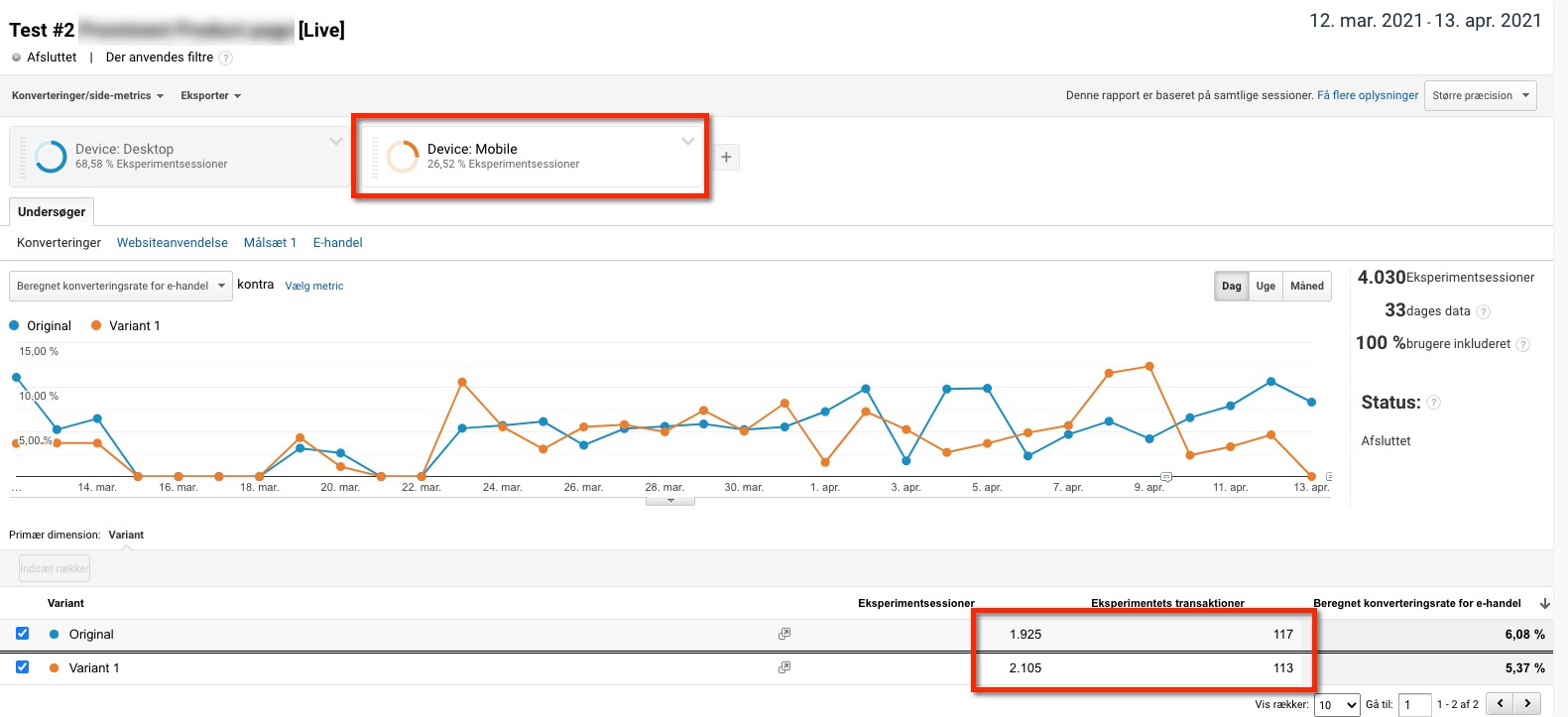Click the 'Gå til' page number field

1415,705
